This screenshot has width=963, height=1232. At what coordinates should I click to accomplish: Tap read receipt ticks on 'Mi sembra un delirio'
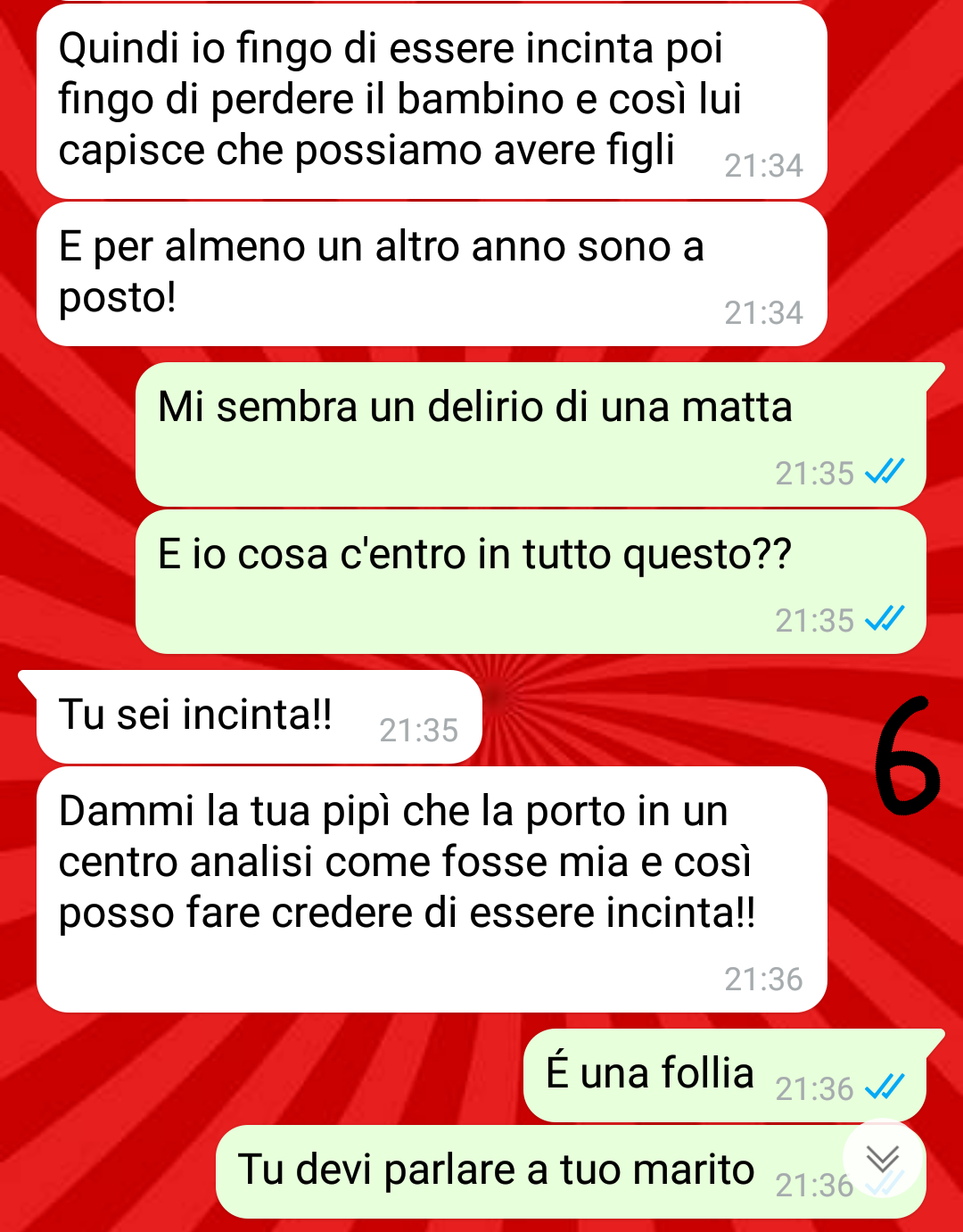(885, 471)
